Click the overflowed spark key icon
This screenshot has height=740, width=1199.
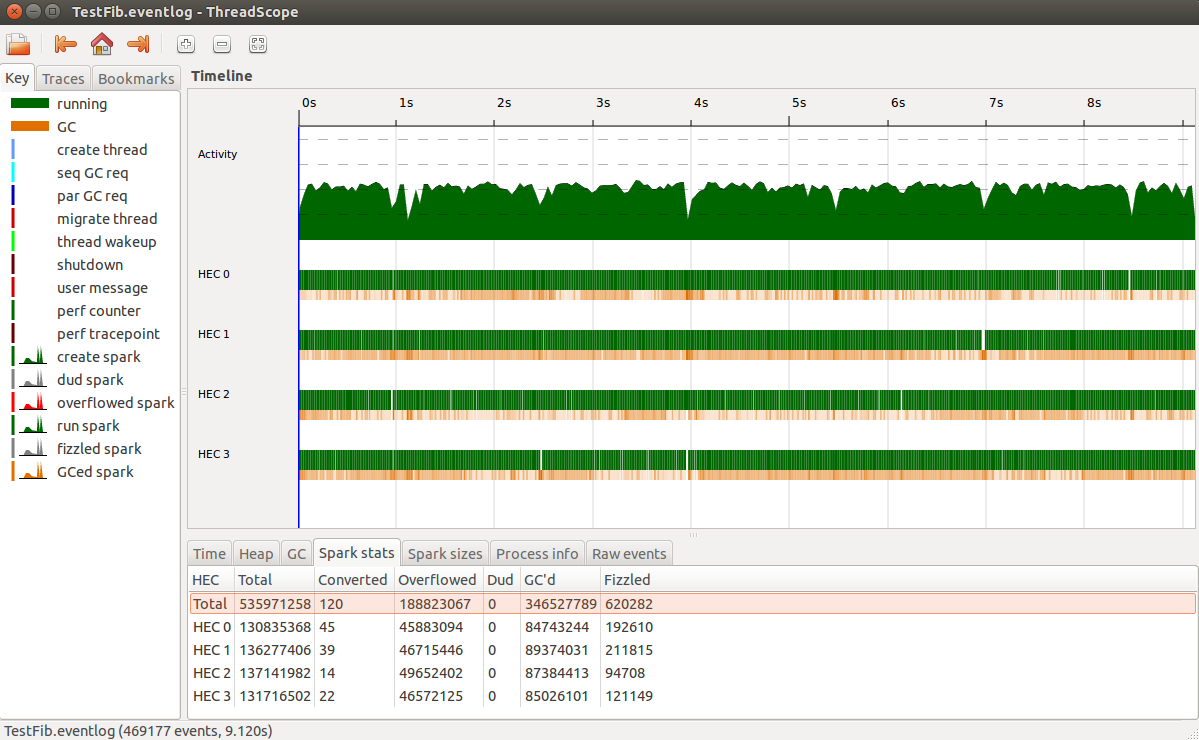30,402
